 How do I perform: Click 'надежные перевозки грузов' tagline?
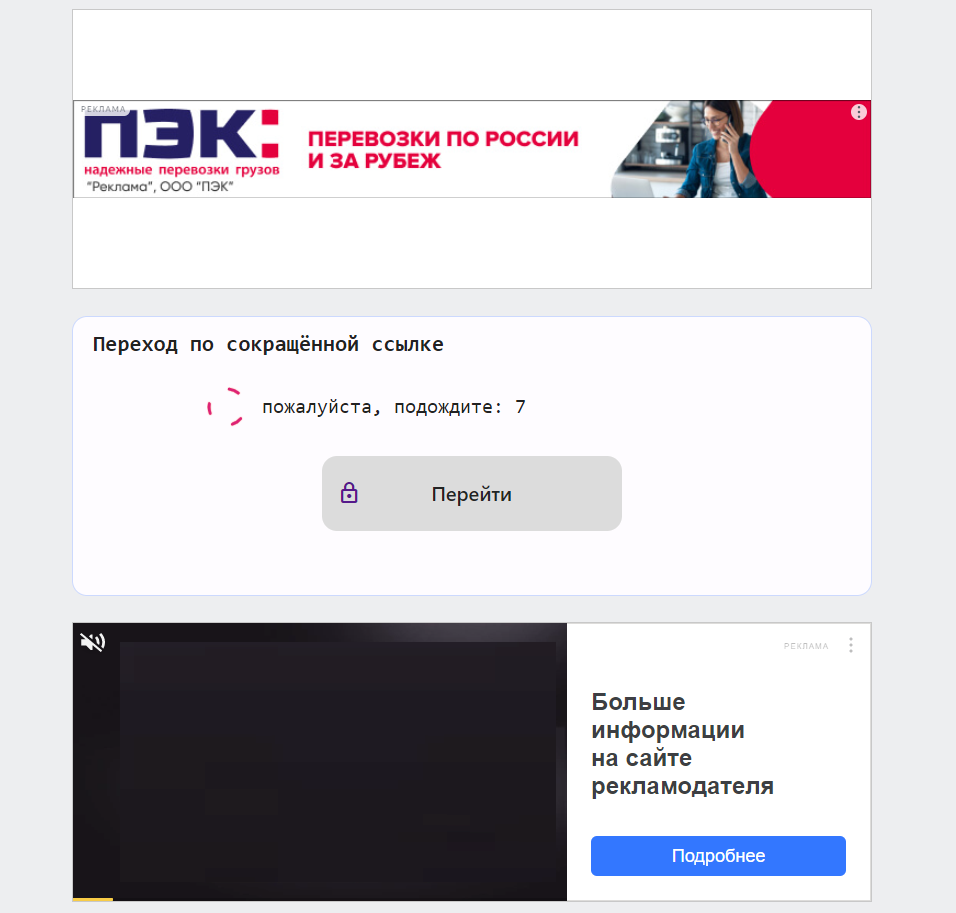(182, 170)
